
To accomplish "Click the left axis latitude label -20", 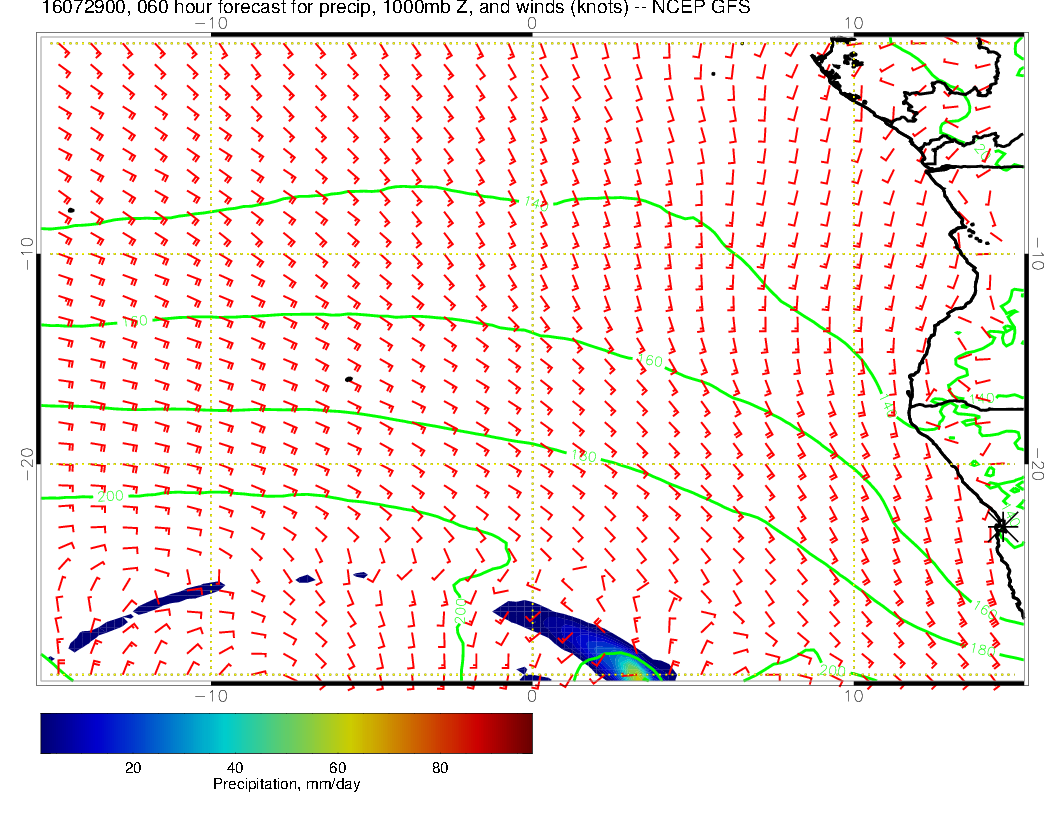I will [27, 463].
